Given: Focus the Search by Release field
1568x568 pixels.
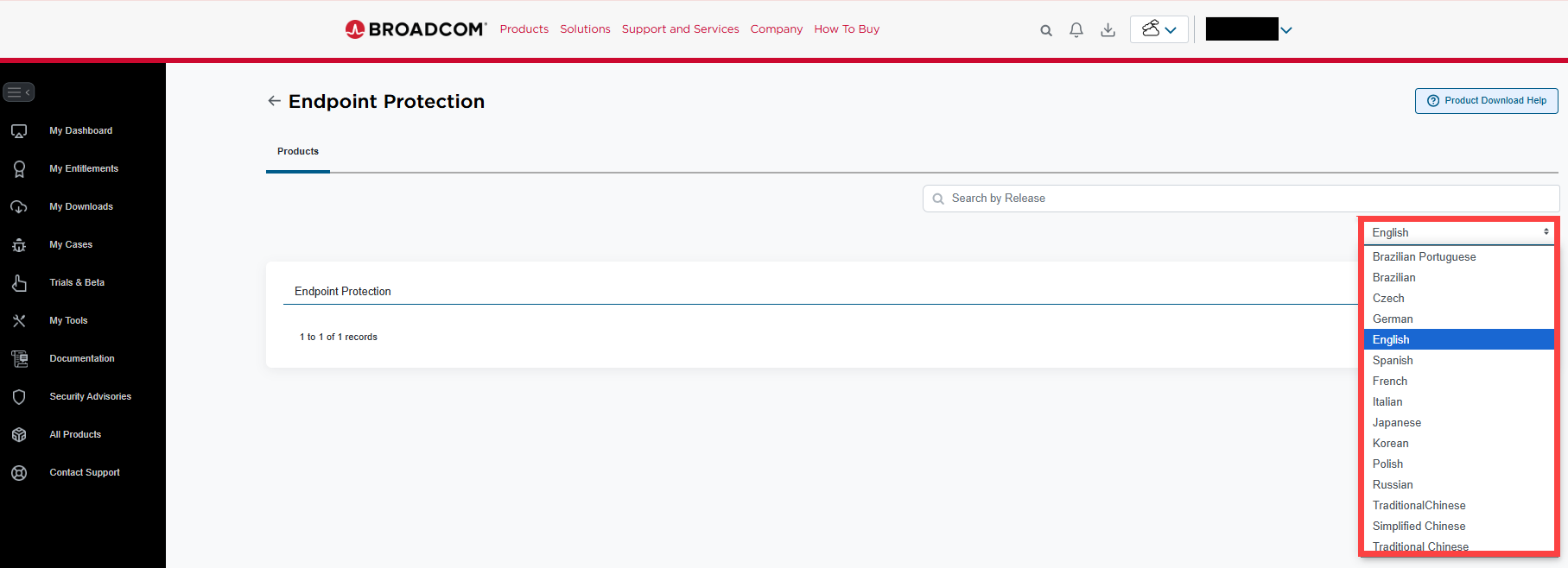Looking at the screenshot, I should coord(1241,199).
